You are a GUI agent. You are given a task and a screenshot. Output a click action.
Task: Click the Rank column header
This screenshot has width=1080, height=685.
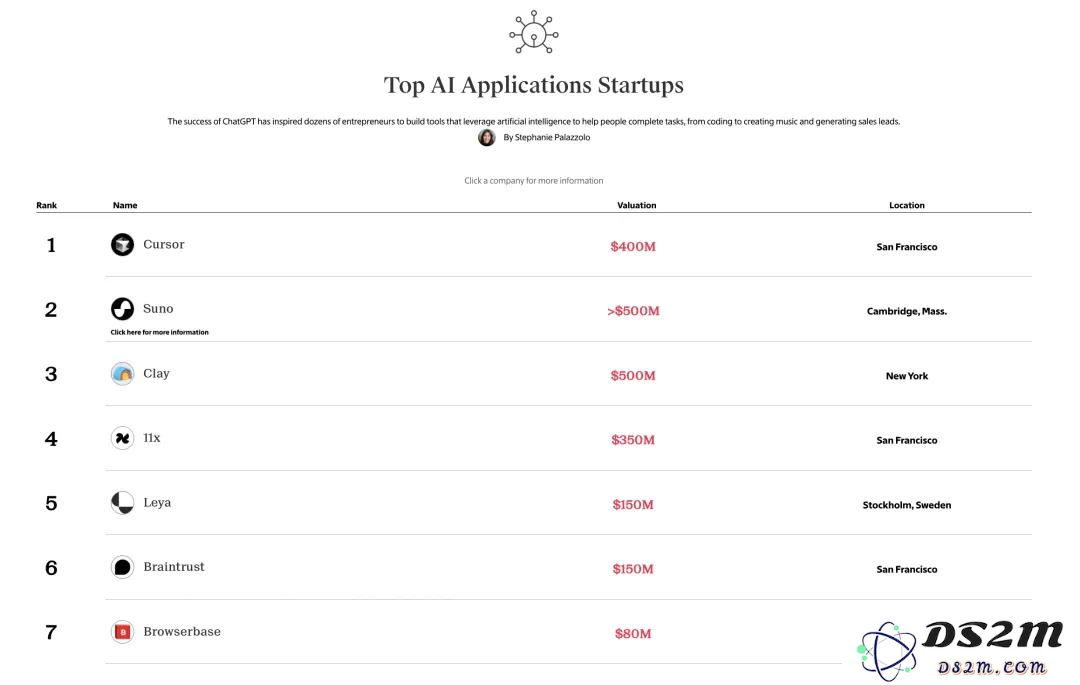(x=47, y=205)
